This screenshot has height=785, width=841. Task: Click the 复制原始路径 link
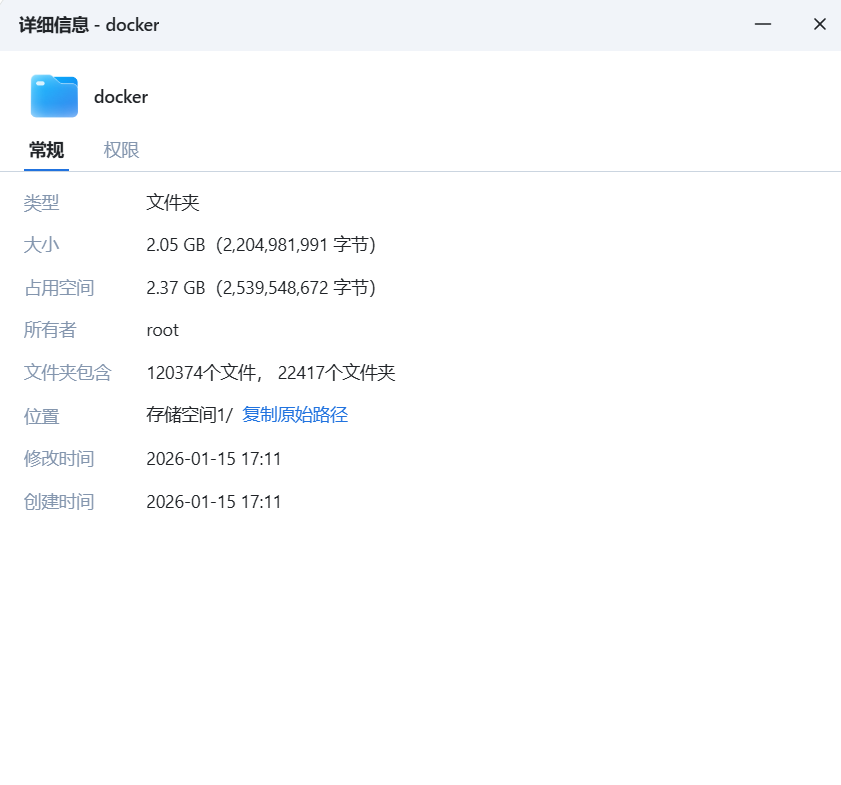click(x=294, y=415)
